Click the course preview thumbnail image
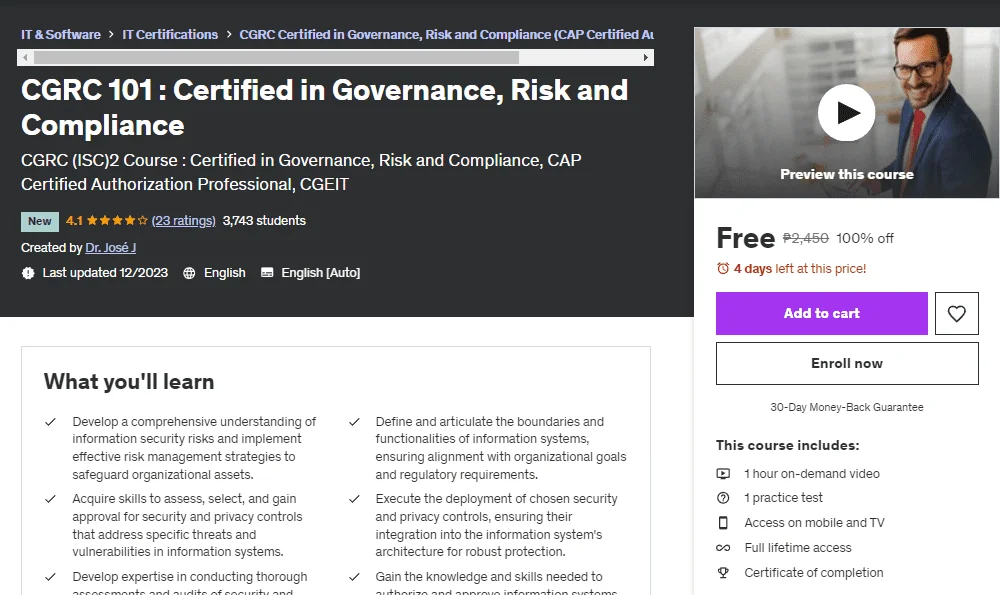This screenshot has height=595, width=1000. (846, 112)
